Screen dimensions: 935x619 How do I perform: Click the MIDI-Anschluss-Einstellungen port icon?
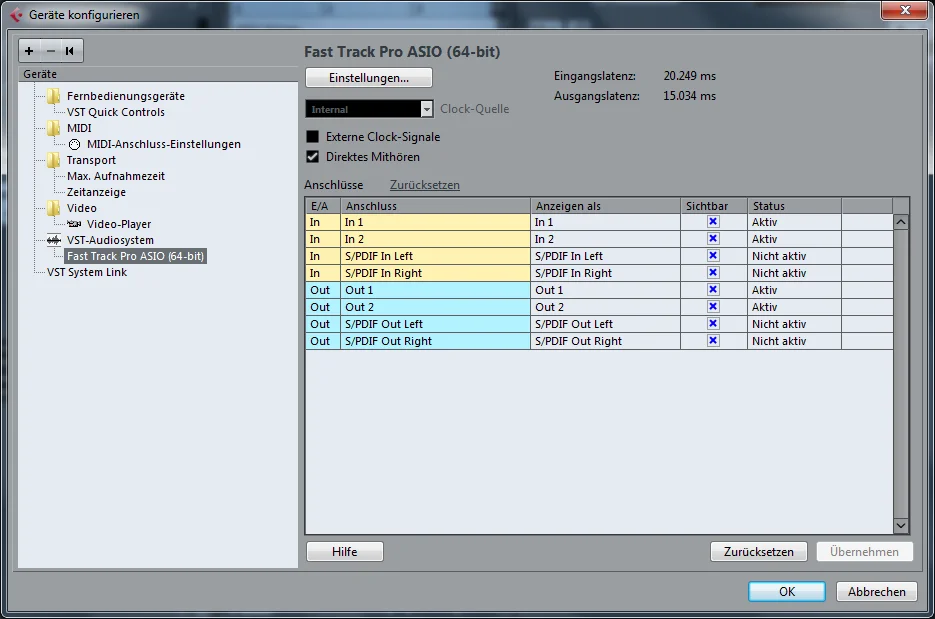75,144
